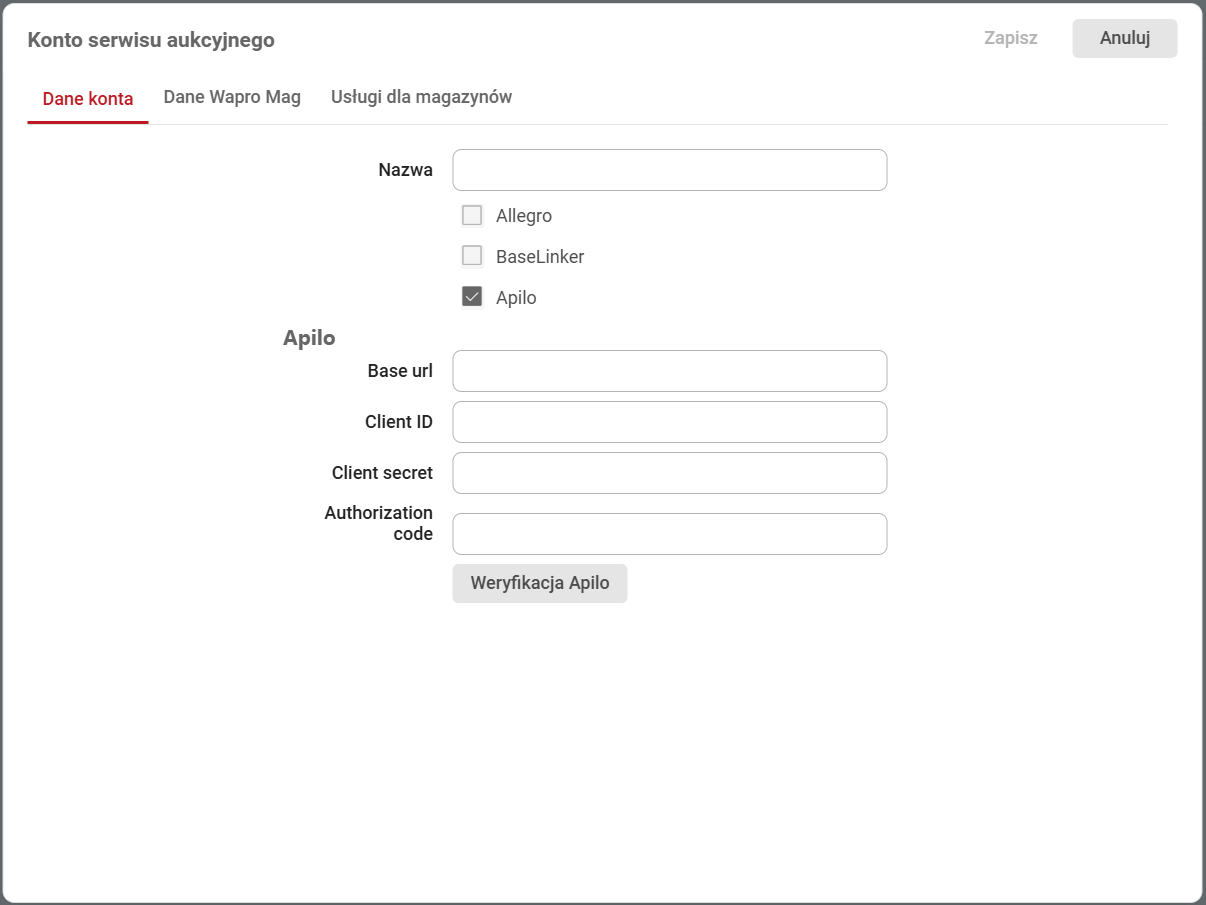This screenshot has height=905, width=1206.
Task: Uncheck the Apilo checkbox
Action: click(x=472, y=297)
